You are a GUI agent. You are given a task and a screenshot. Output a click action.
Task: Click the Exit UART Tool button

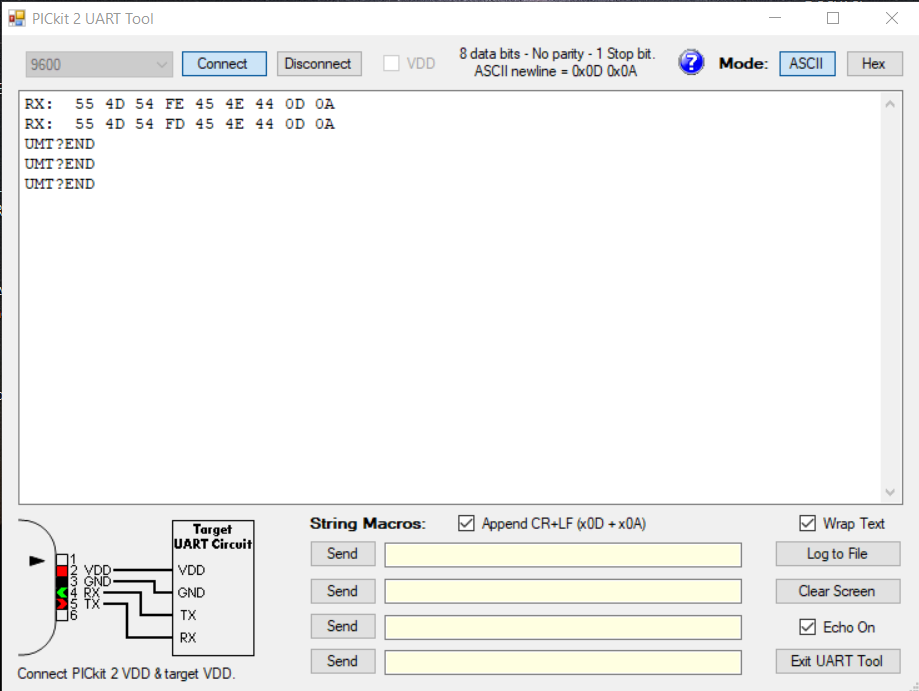838,661
